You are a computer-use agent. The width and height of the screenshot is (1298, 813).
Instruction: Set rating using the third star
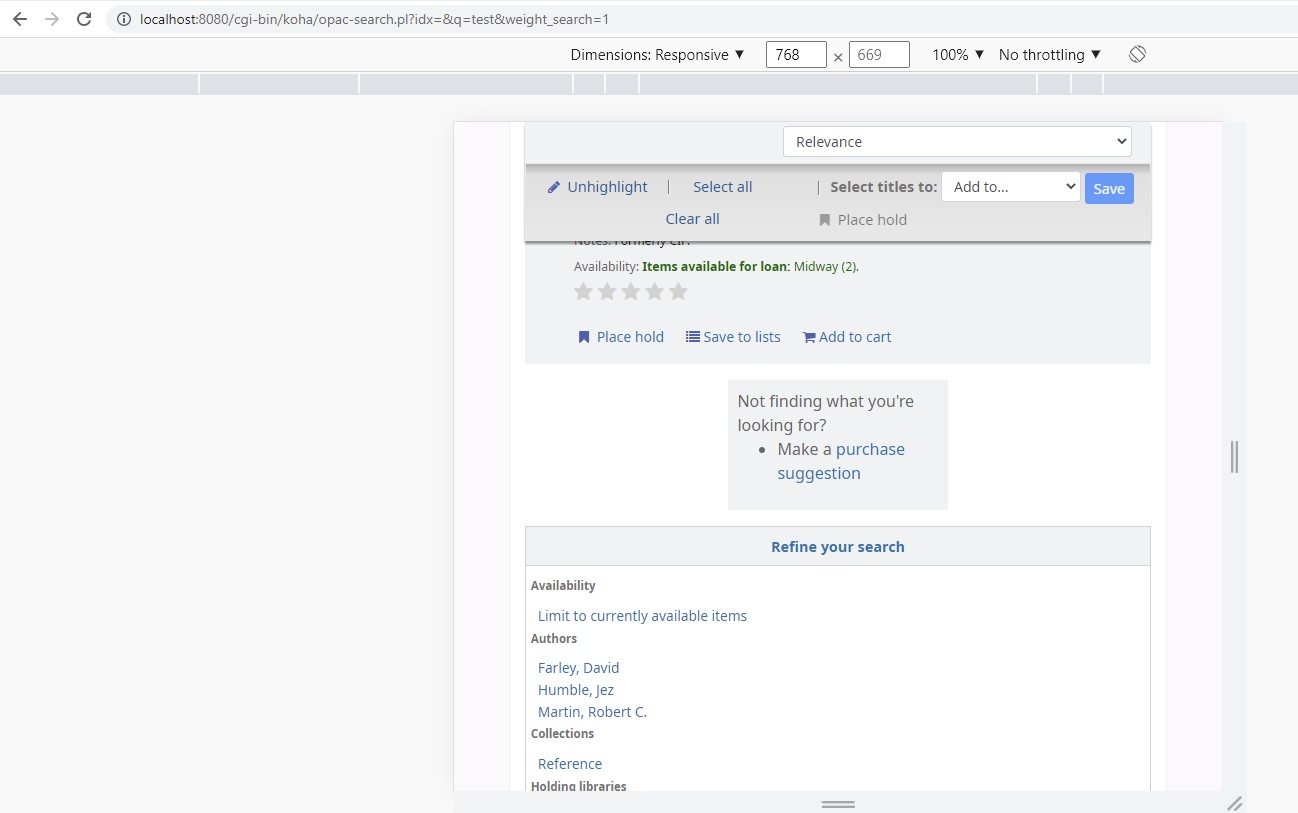631,292
